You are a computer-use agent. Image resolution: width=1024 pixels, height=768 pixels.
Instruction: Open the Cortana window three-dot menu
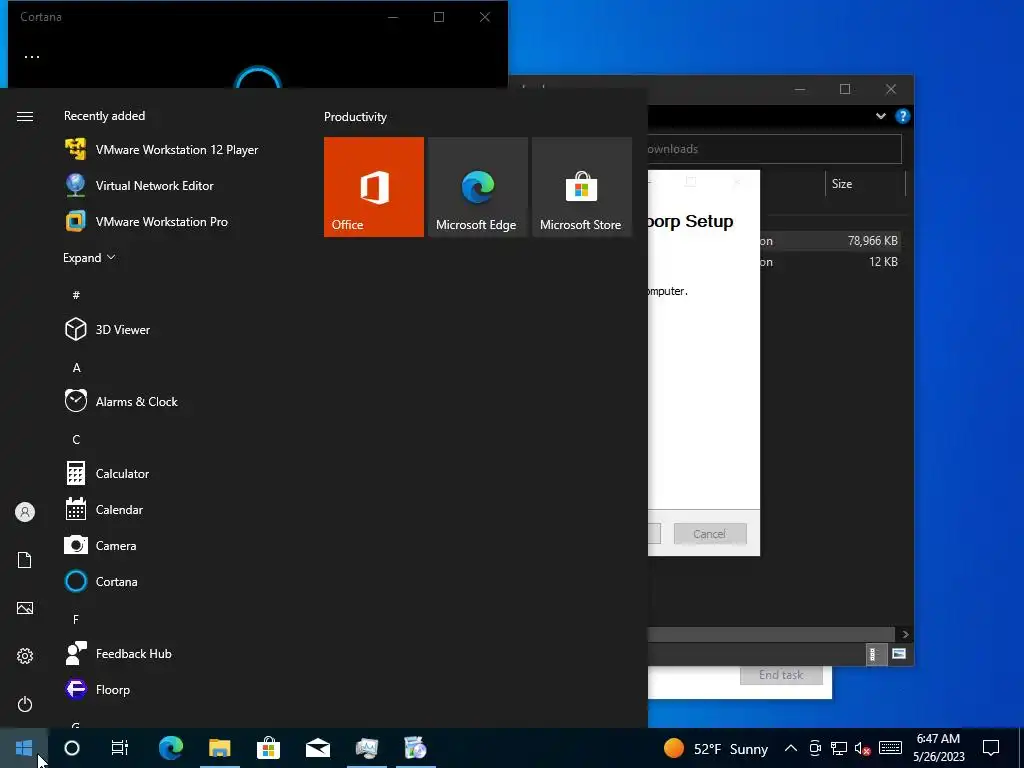32,57
